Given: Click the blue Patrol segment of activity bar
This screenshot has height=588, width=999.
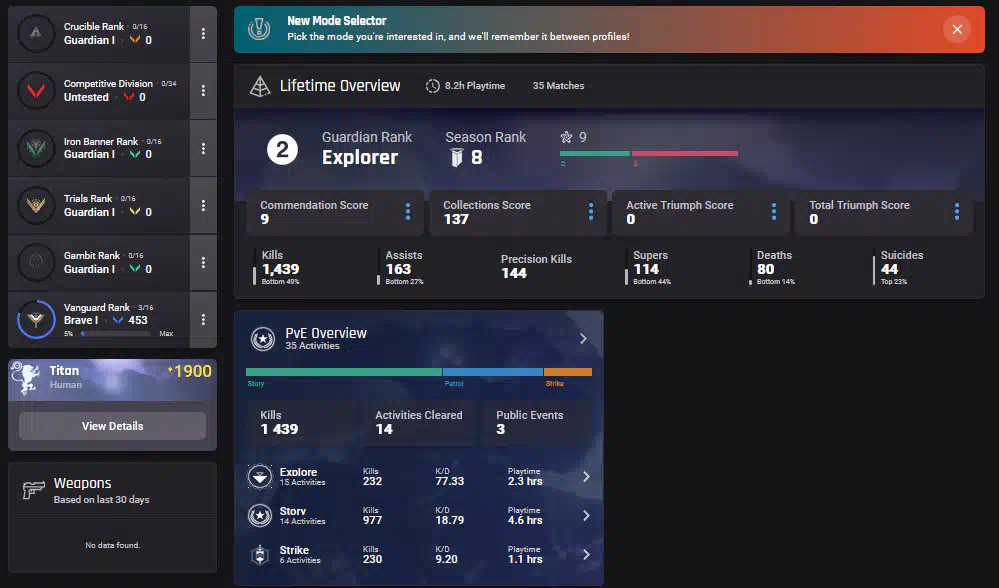Looking at the screenshot, I should (x=493, y=372).
